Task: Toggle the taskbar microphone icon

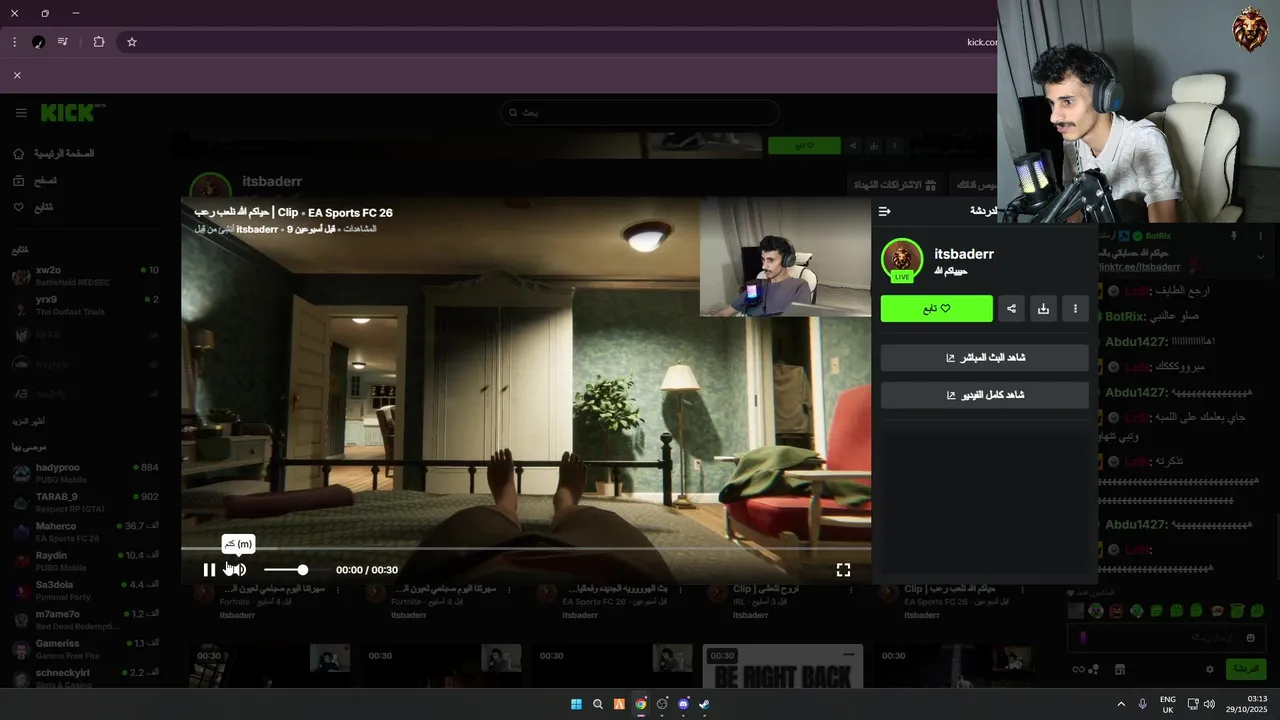Action: click(1142, 704)
